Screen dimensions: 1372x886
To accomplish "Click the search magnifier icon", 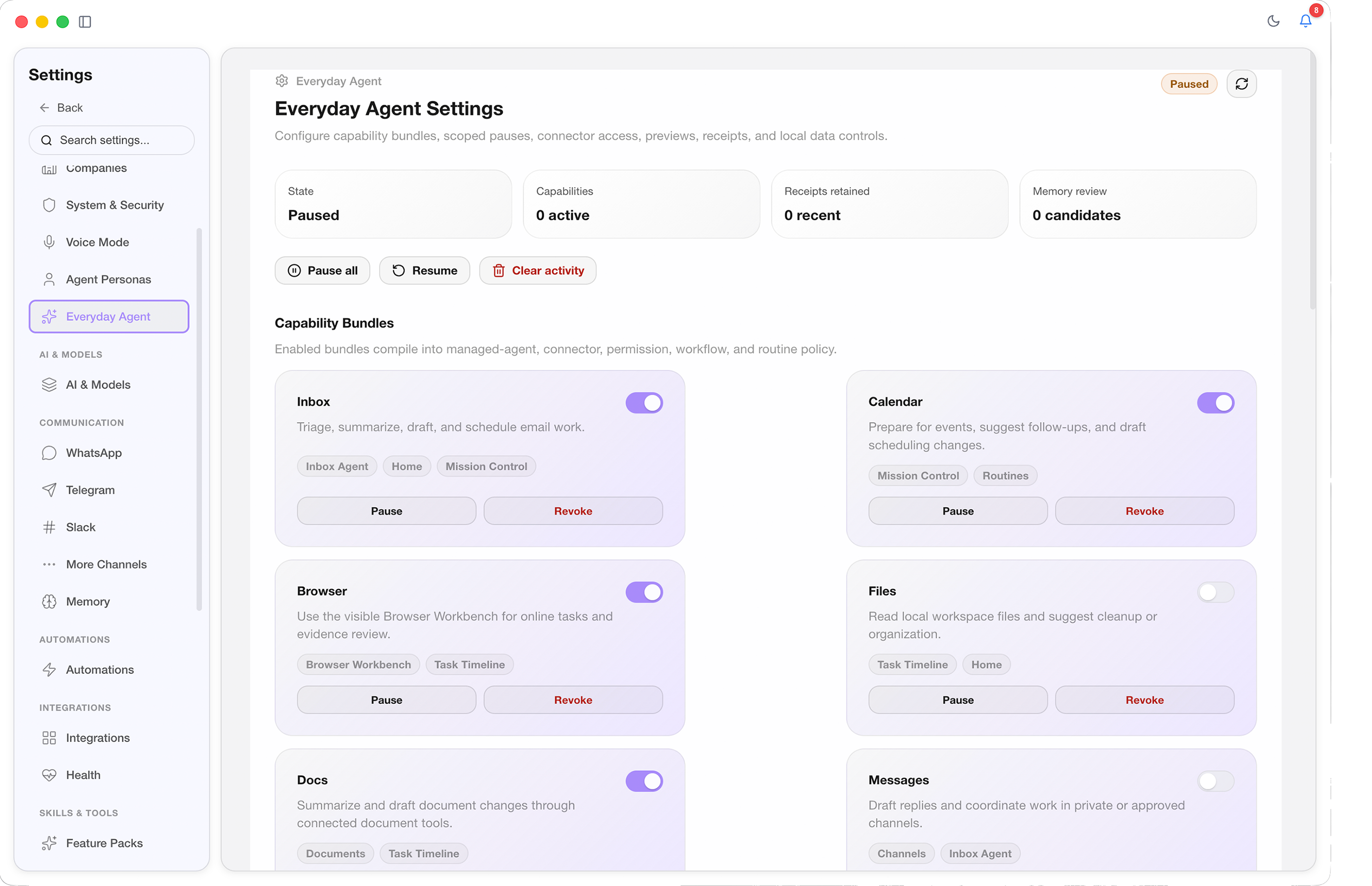I will tap(46, 140).
